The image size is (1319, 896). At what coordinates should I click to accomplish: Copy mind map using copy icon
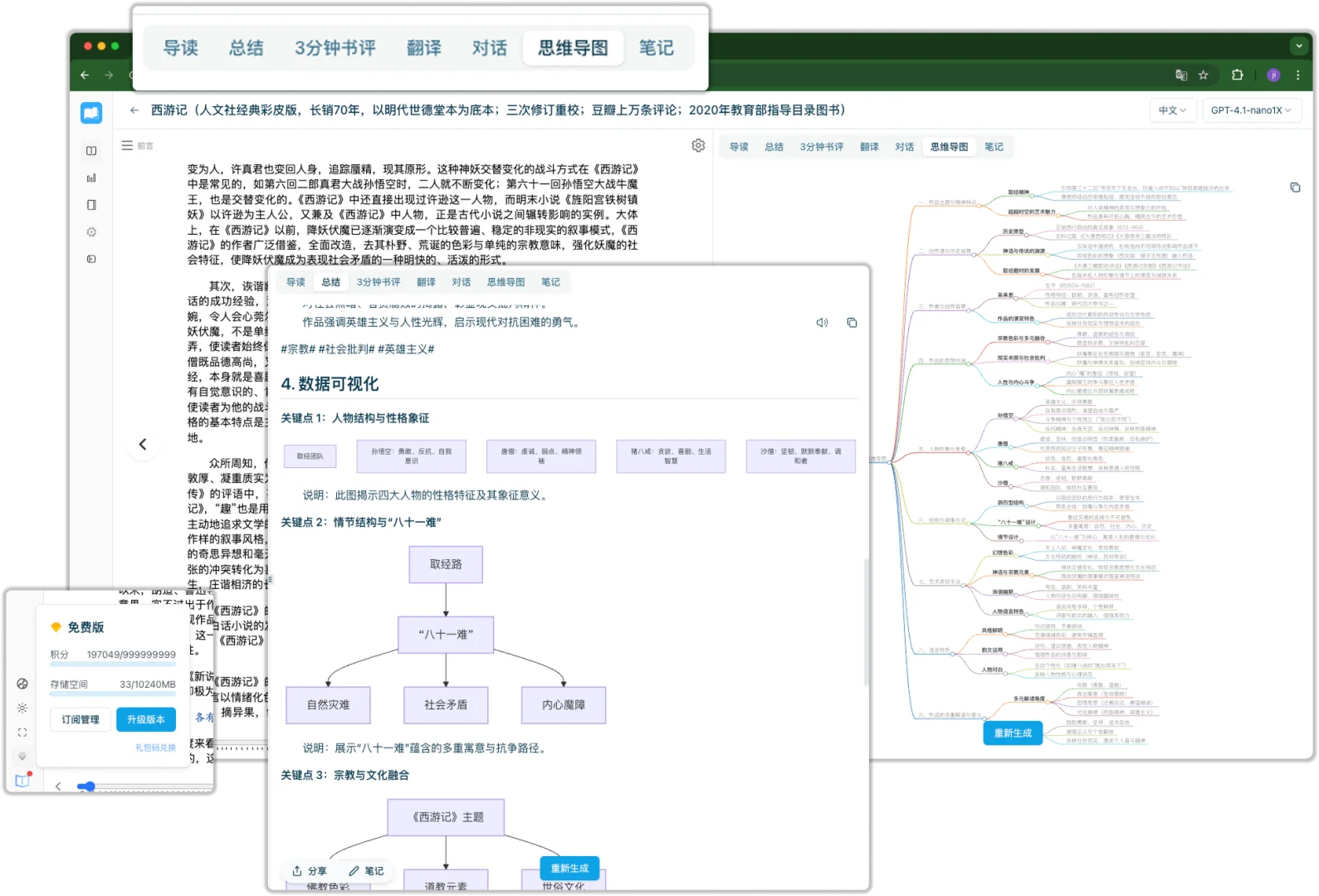click(x=1295, y=187)
